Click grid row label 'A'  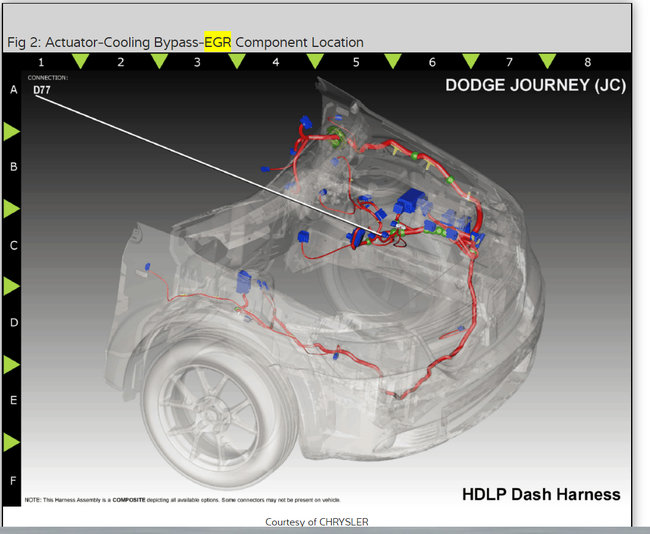[x=14, y=90]
